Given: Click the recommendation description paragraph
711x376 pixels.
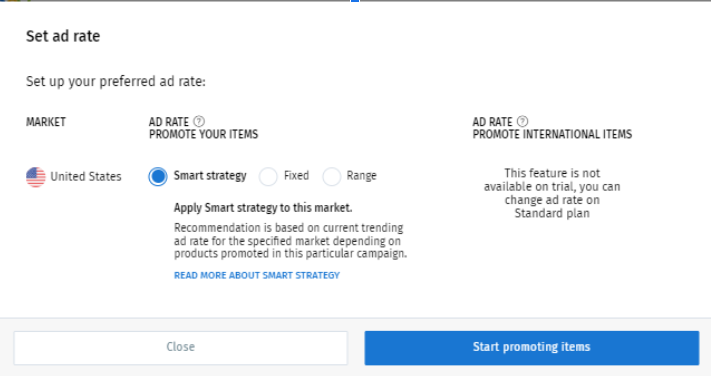Looking at the screenshot, I should [x=290, y=240].
